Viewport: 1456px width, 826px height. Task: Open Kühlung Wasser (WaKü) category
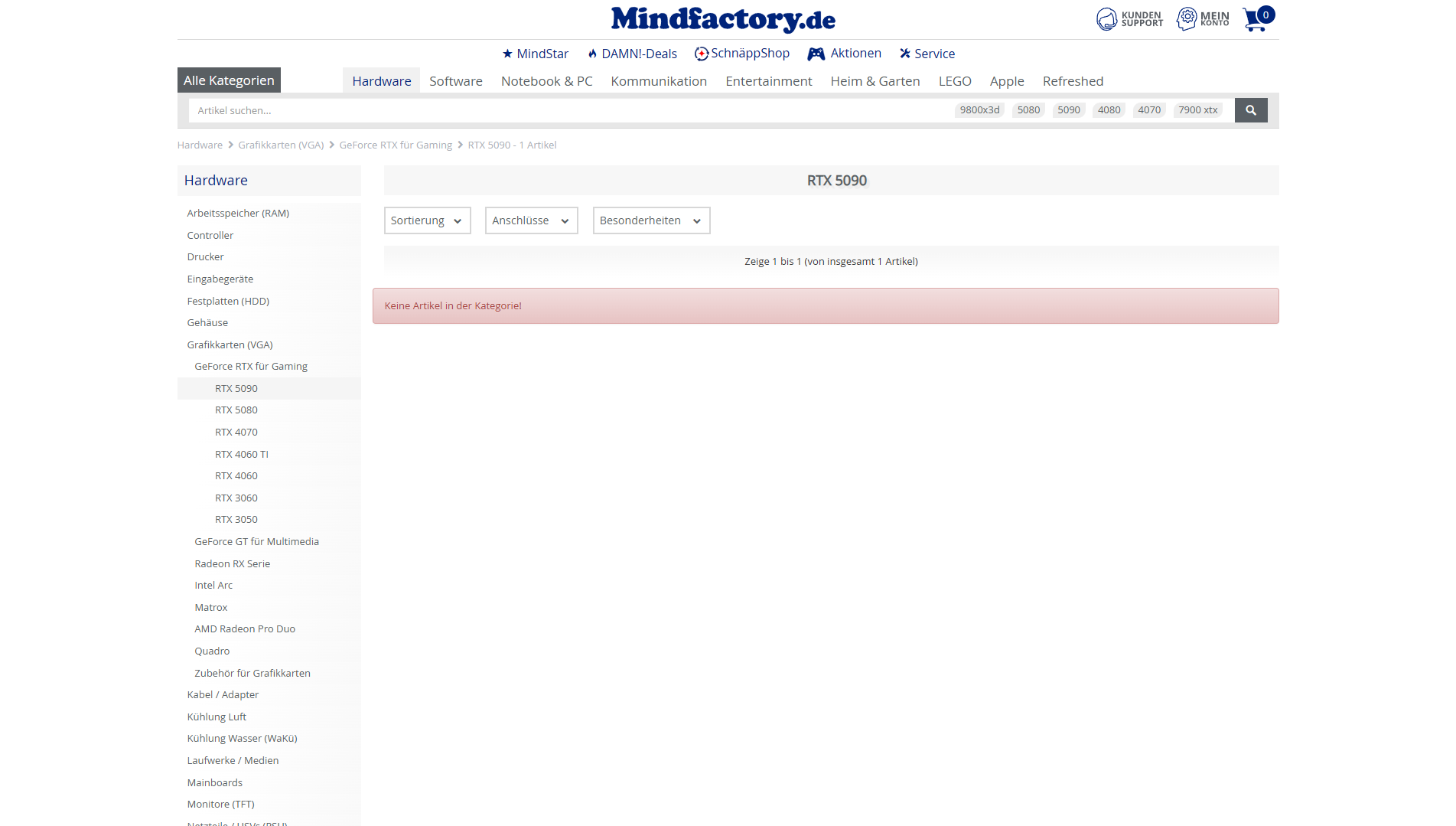click(242, 739)
